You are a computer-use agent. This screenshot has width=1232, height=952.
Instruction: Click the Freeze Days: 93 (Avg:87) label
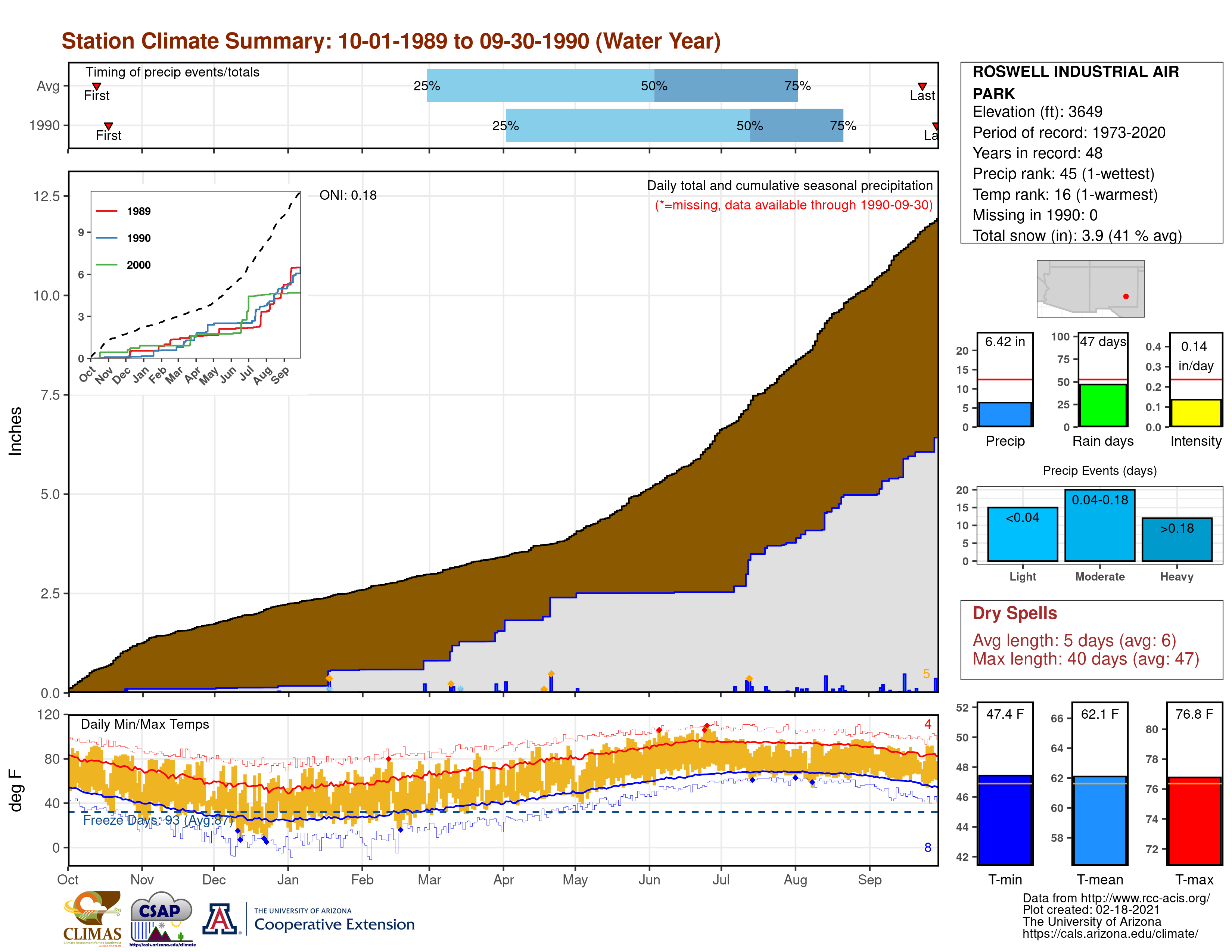pyautogui.click(x=158, y=820)
